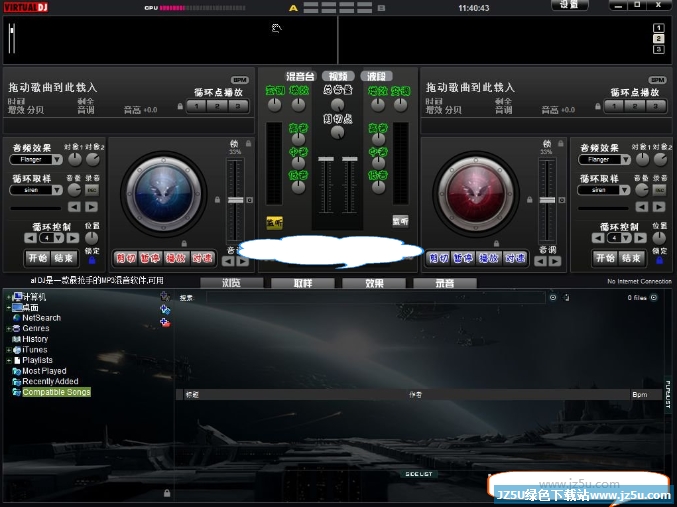Expand the iTunes tree node
This screenshot has width=677, height=507.
tap(9, 350)
